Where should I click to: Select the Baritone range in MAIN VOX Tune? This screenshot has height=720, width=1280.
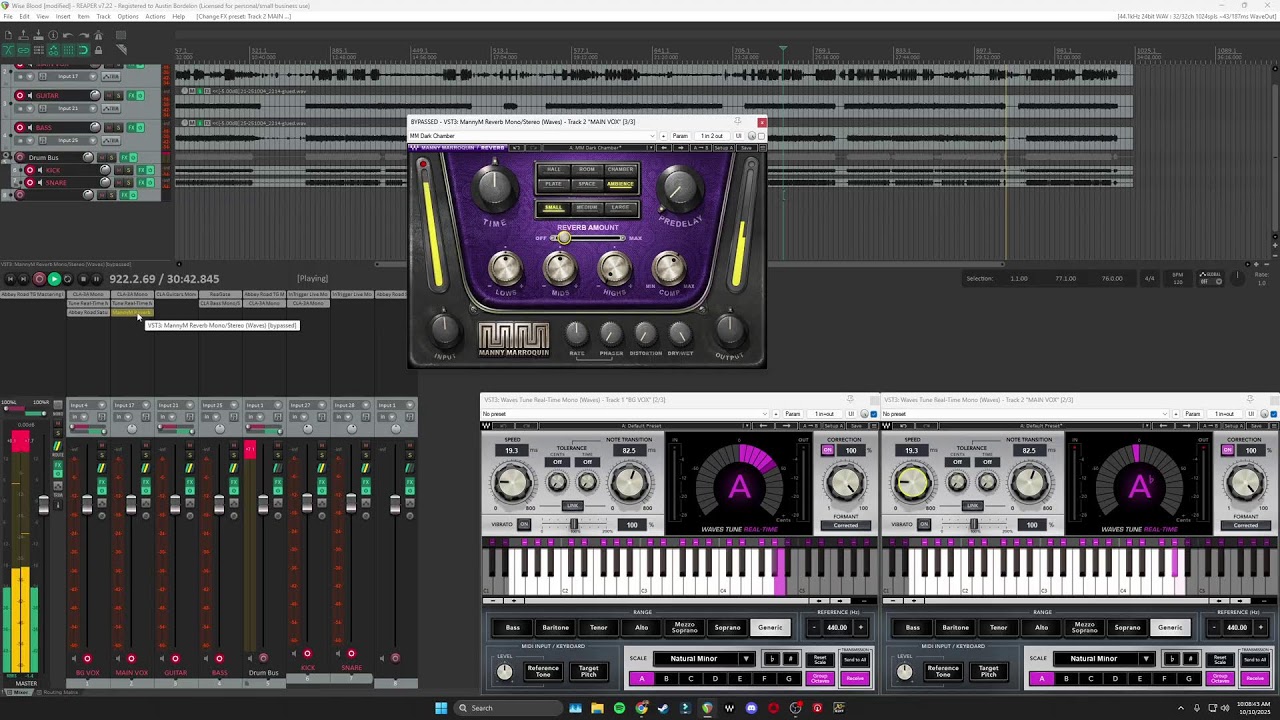pos(956,628)
